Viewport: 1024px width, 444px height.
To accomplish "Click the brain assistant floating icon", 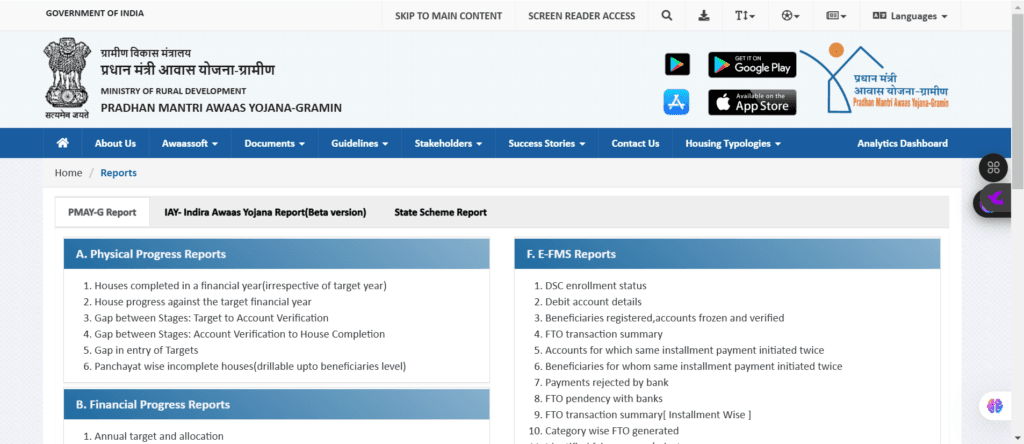I will point(995,405).
